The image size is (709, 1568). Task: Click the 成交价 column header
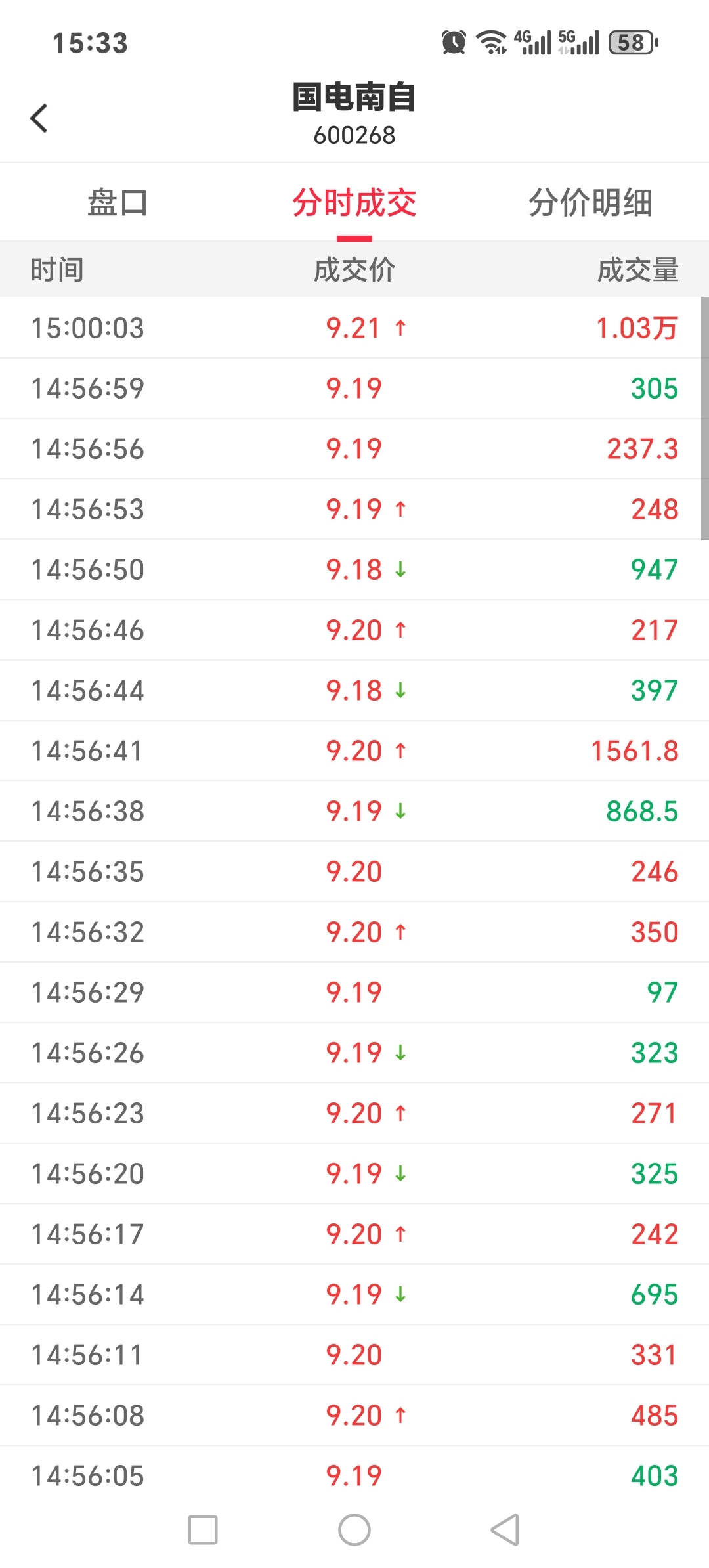354,270
